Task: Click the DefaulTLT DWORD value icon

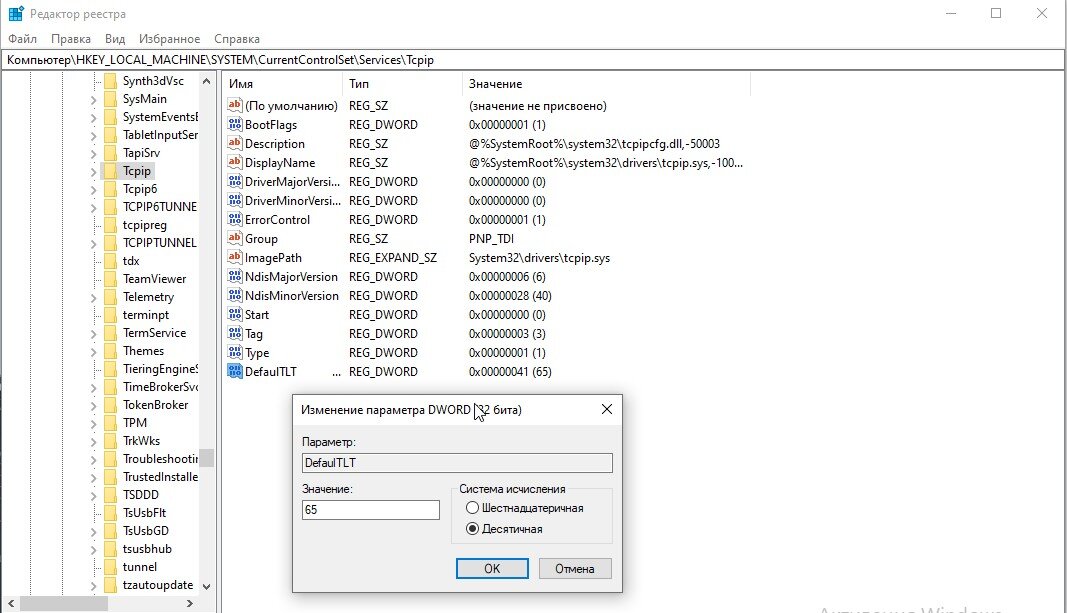Action: tap(235, 371)
